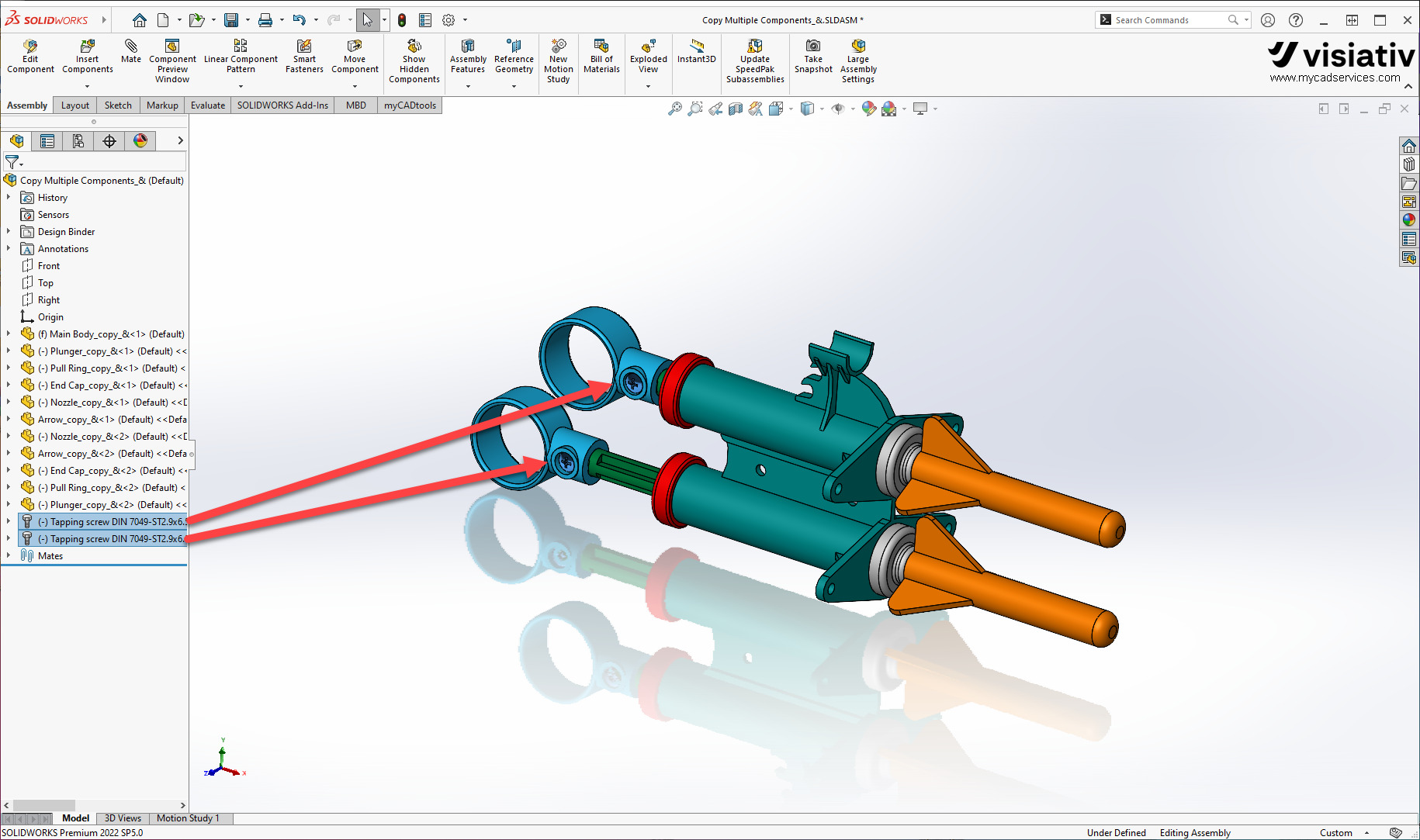Click Take Snapshot
The height and width of the screenshot is (840, 1420).
tap(813, 57)
